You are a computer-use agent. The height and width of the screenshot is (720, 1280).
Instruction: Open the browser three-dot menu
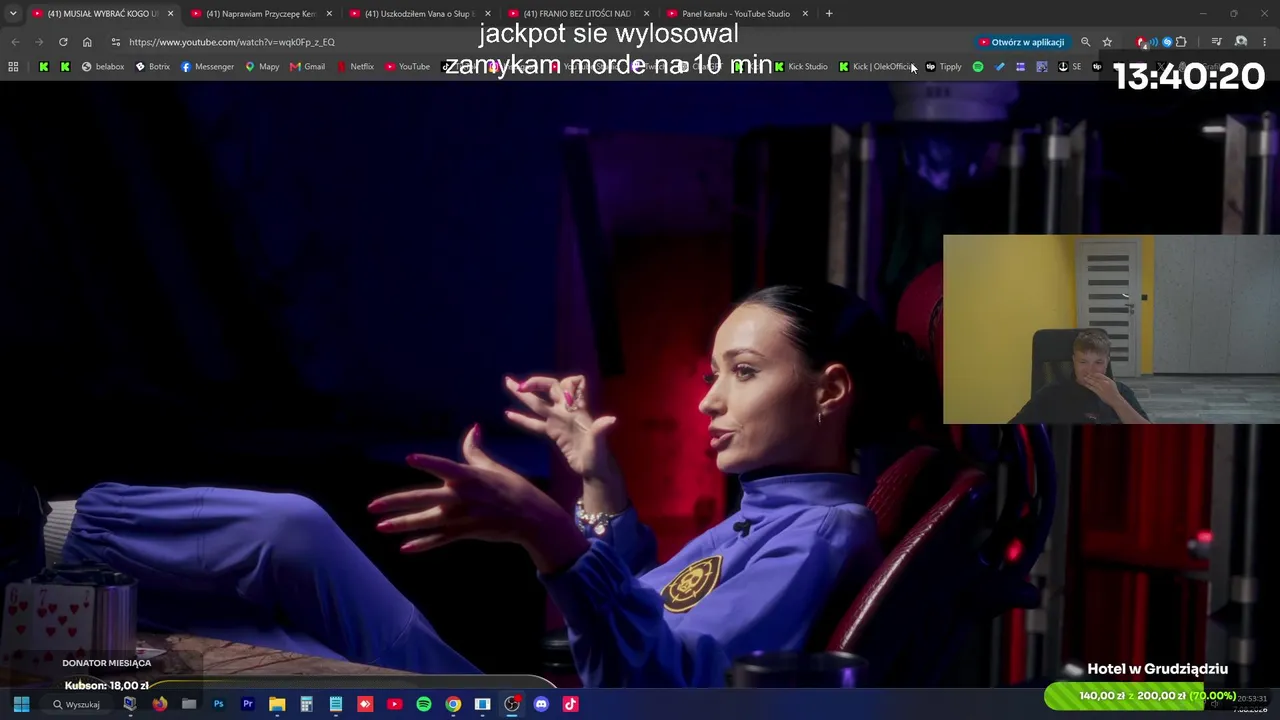click(x=1265, y=42)
